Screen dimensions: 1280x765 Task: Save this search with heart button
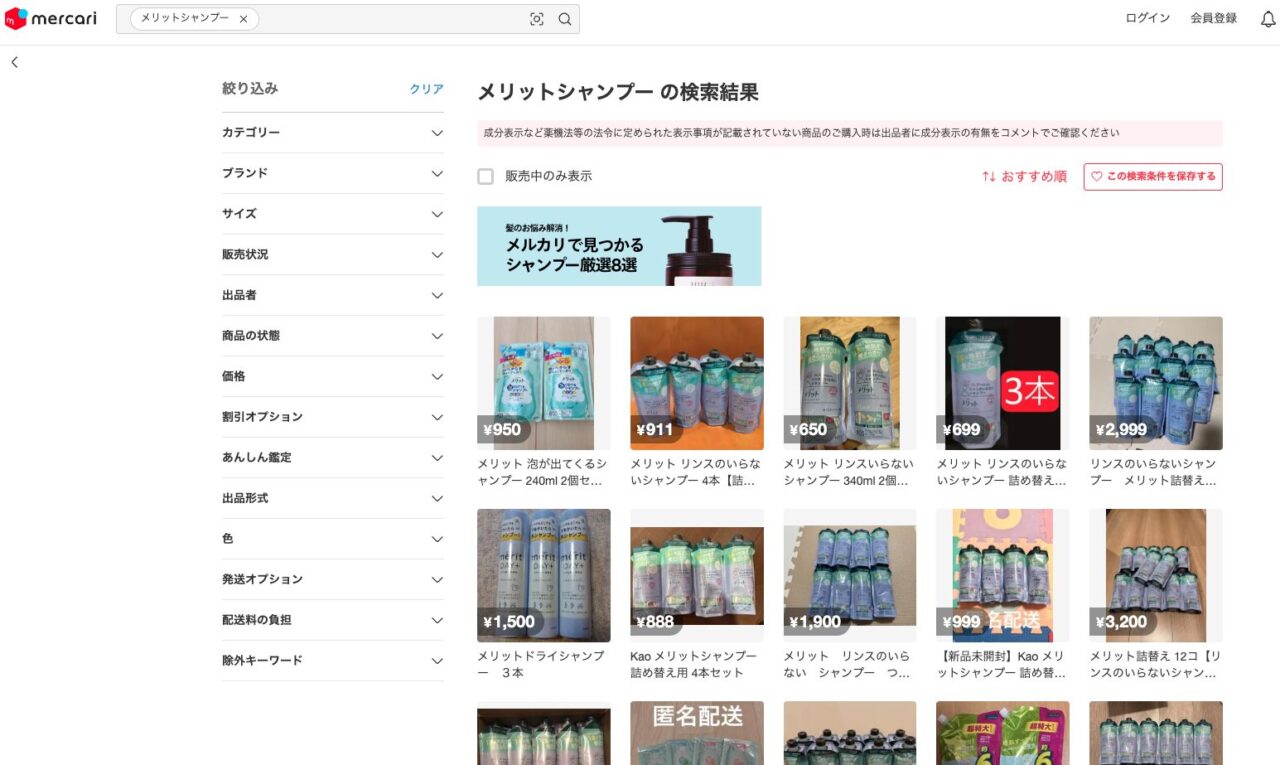1152,176
